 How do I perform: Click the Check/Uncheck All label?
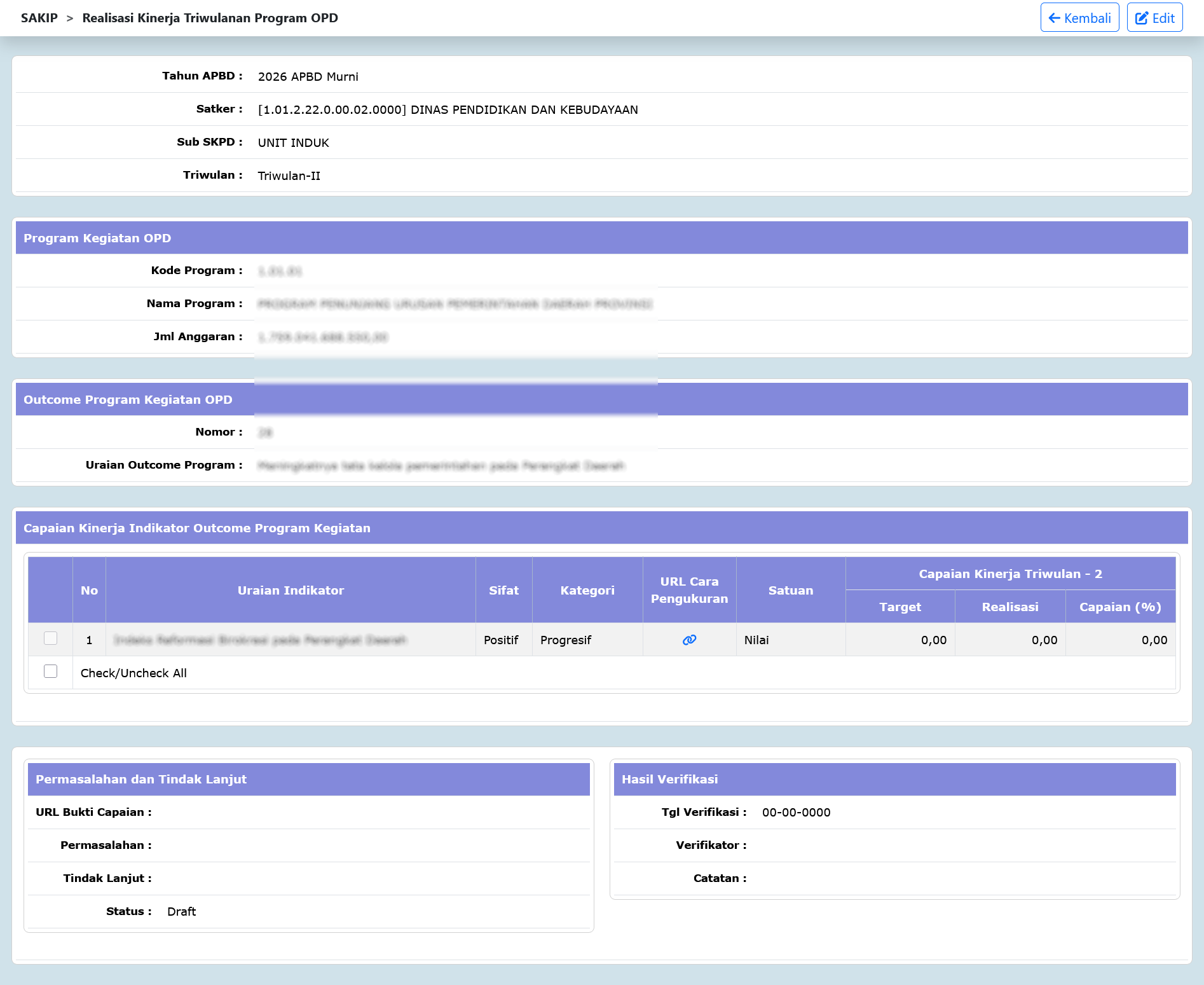(133, 673)
